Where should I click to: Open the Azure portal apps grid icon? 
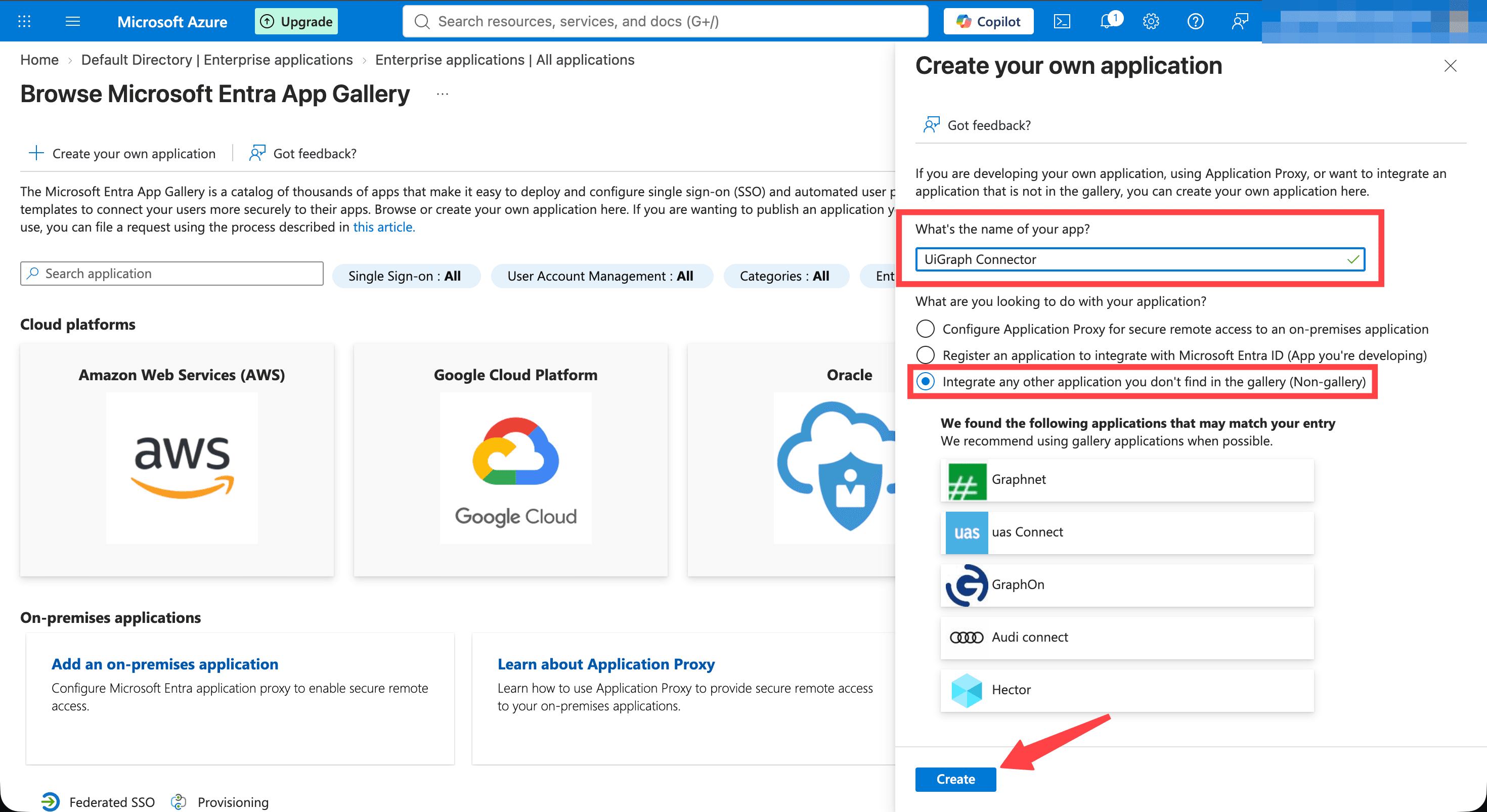pyautogui.click(x=24, y=21)
